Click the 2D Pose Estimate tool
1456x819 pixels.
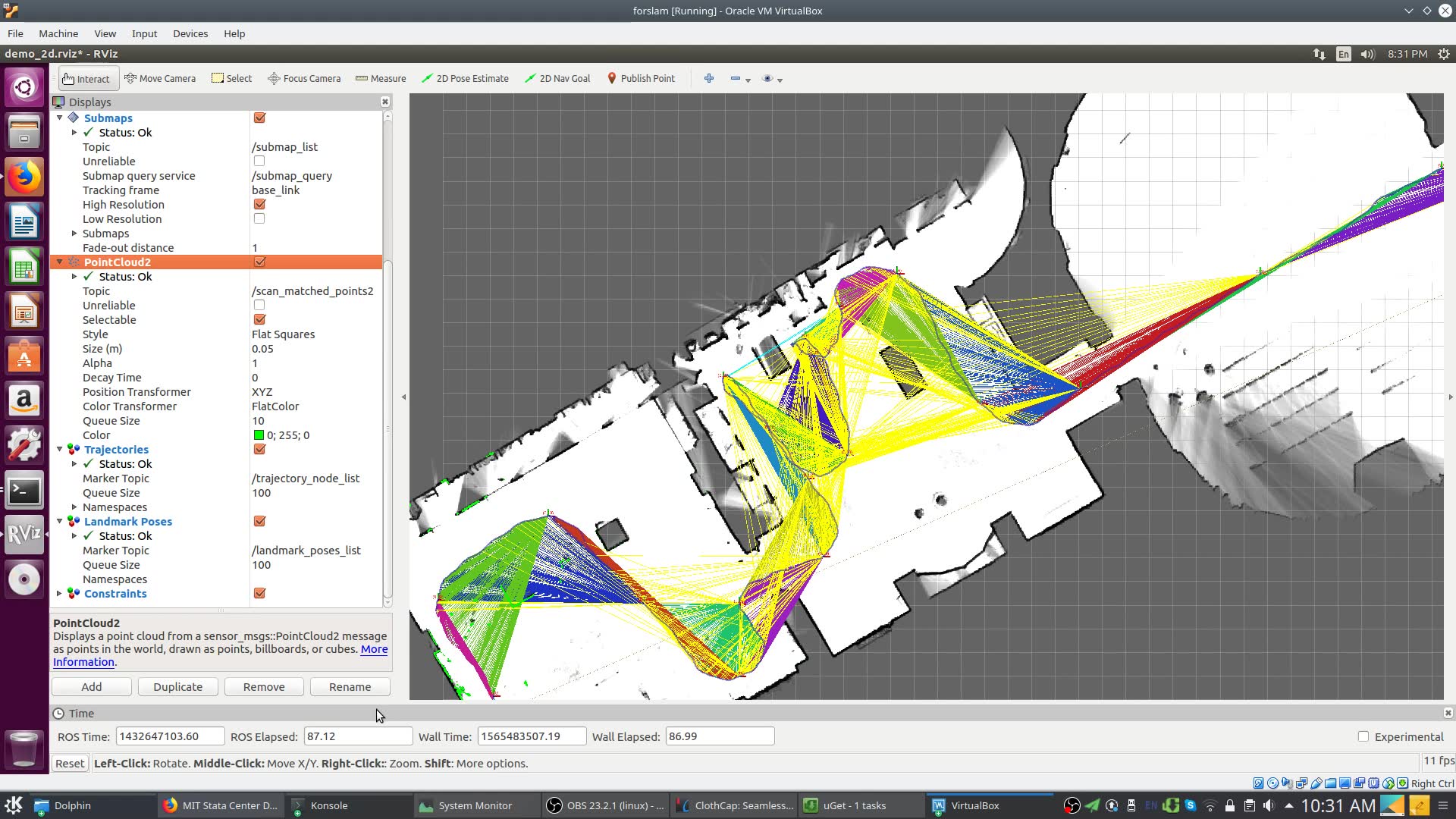point(465,78)
